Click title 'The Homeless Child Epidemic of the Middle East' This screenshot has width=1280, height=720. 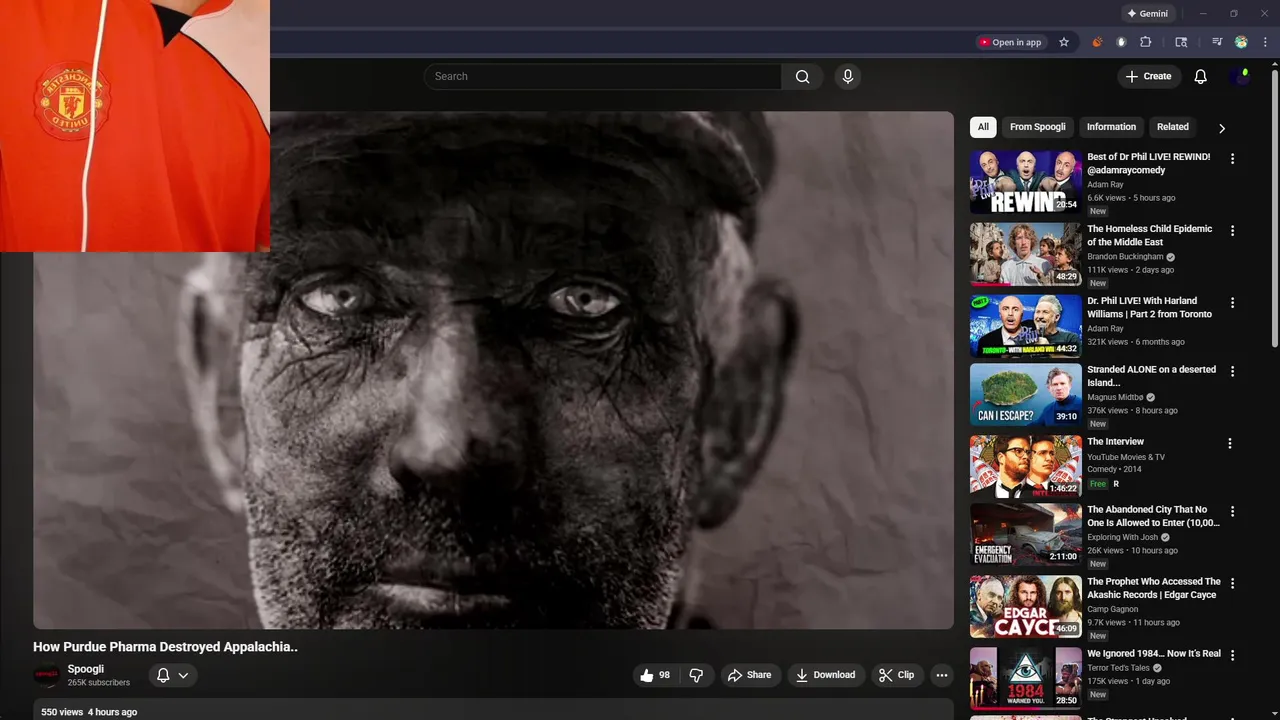(x=1149, y=235)
